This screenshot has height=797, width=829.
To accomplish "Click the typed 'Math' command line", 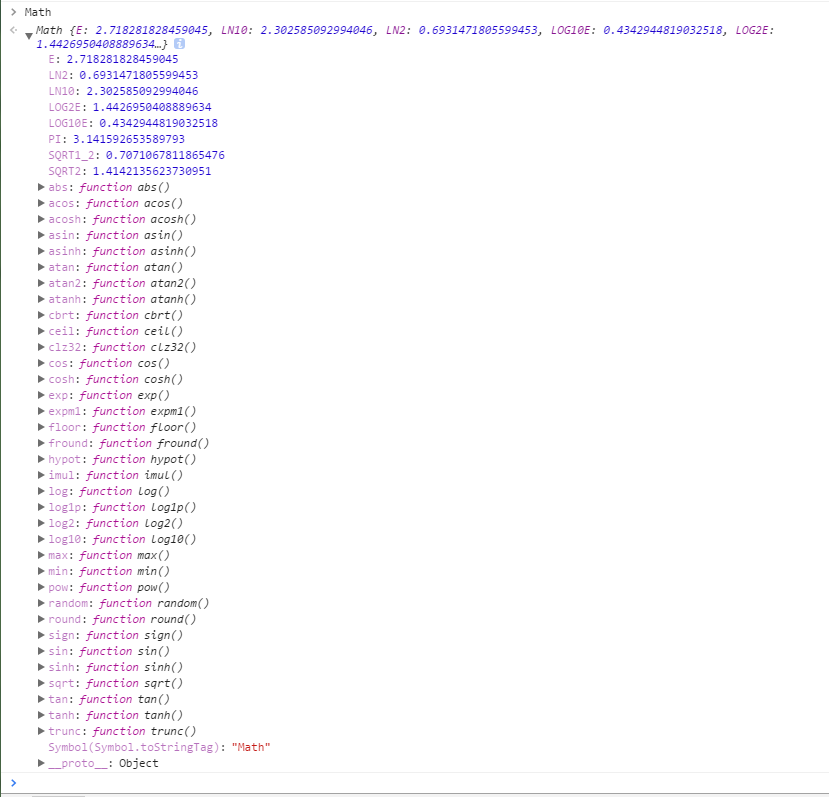I will point(38,12).
